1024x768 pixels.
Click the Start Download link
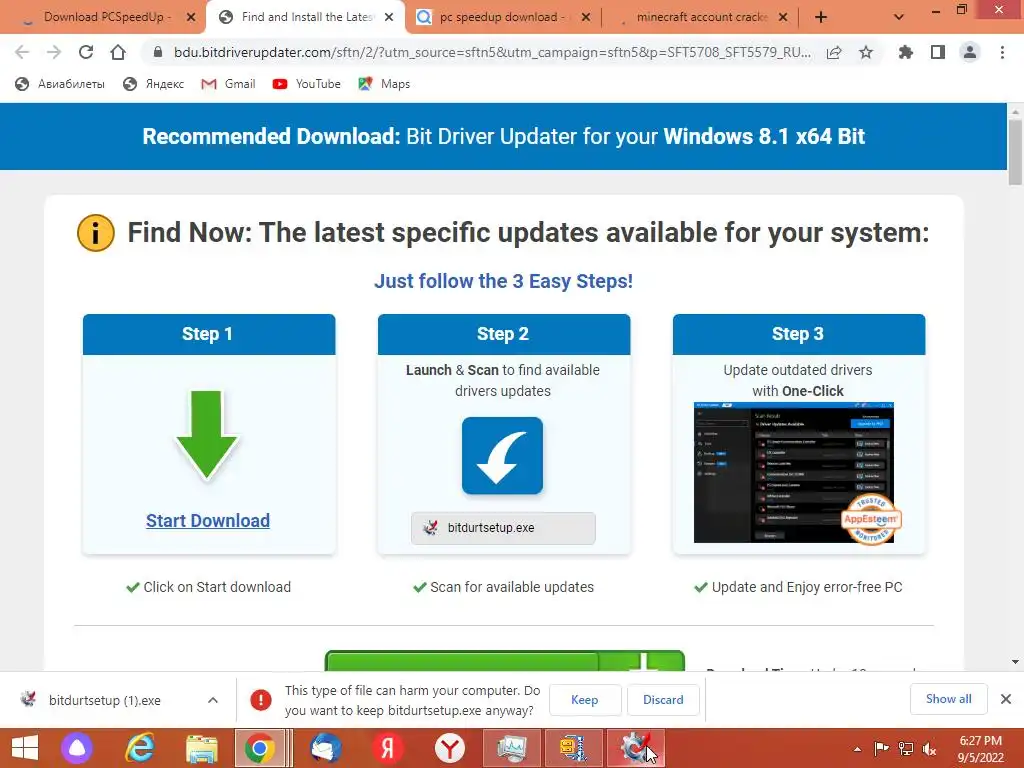click(208, 520)
